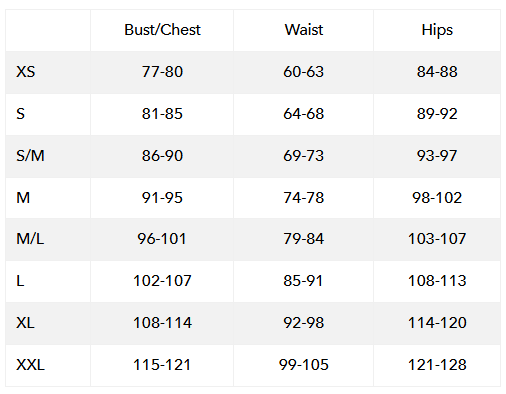The image size is (506, 394).
Task: Click the 64-68 waist value cell
Action: point(304,114)
